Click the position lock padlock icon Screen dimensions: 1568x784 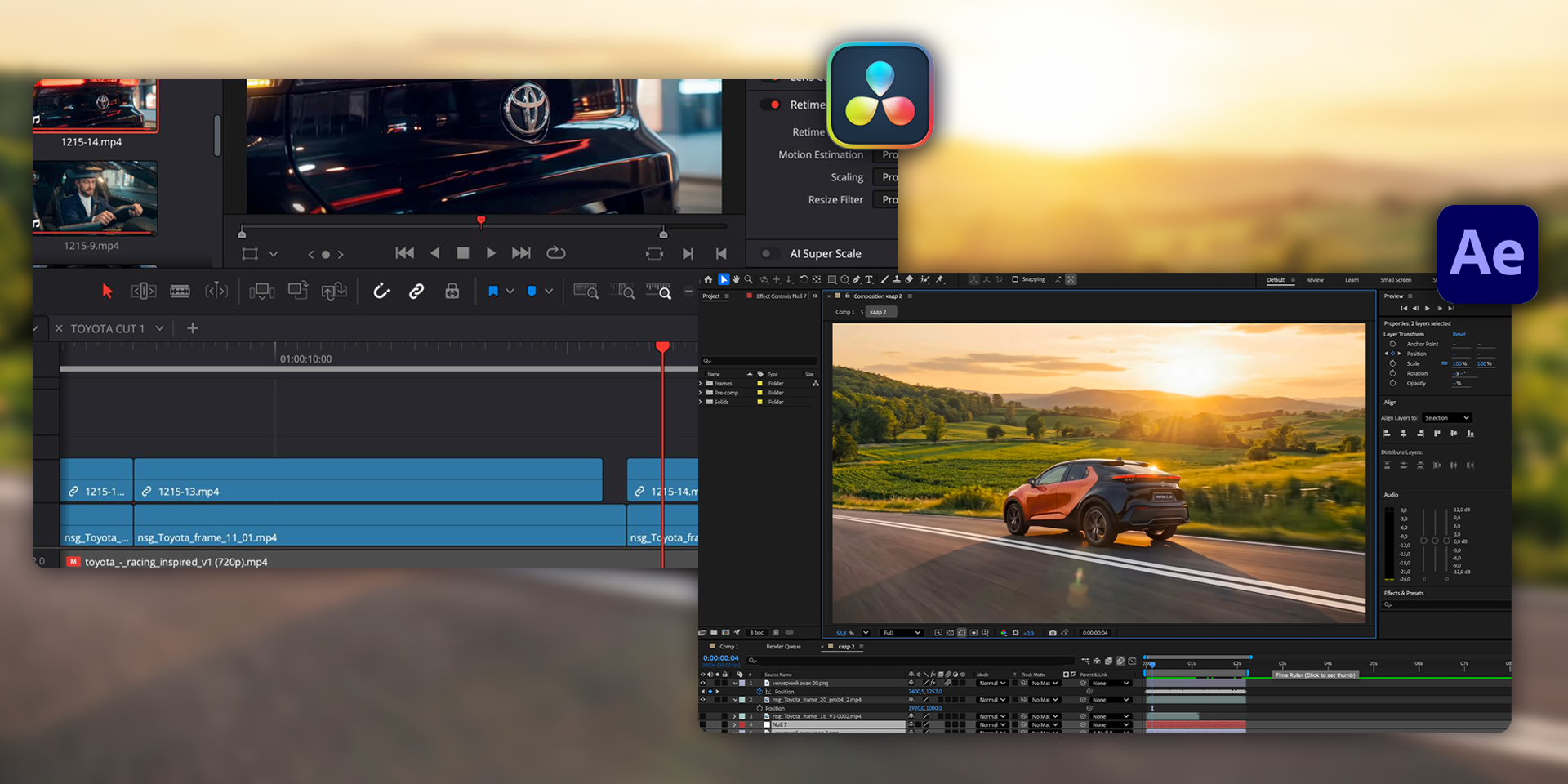(452, 292)
